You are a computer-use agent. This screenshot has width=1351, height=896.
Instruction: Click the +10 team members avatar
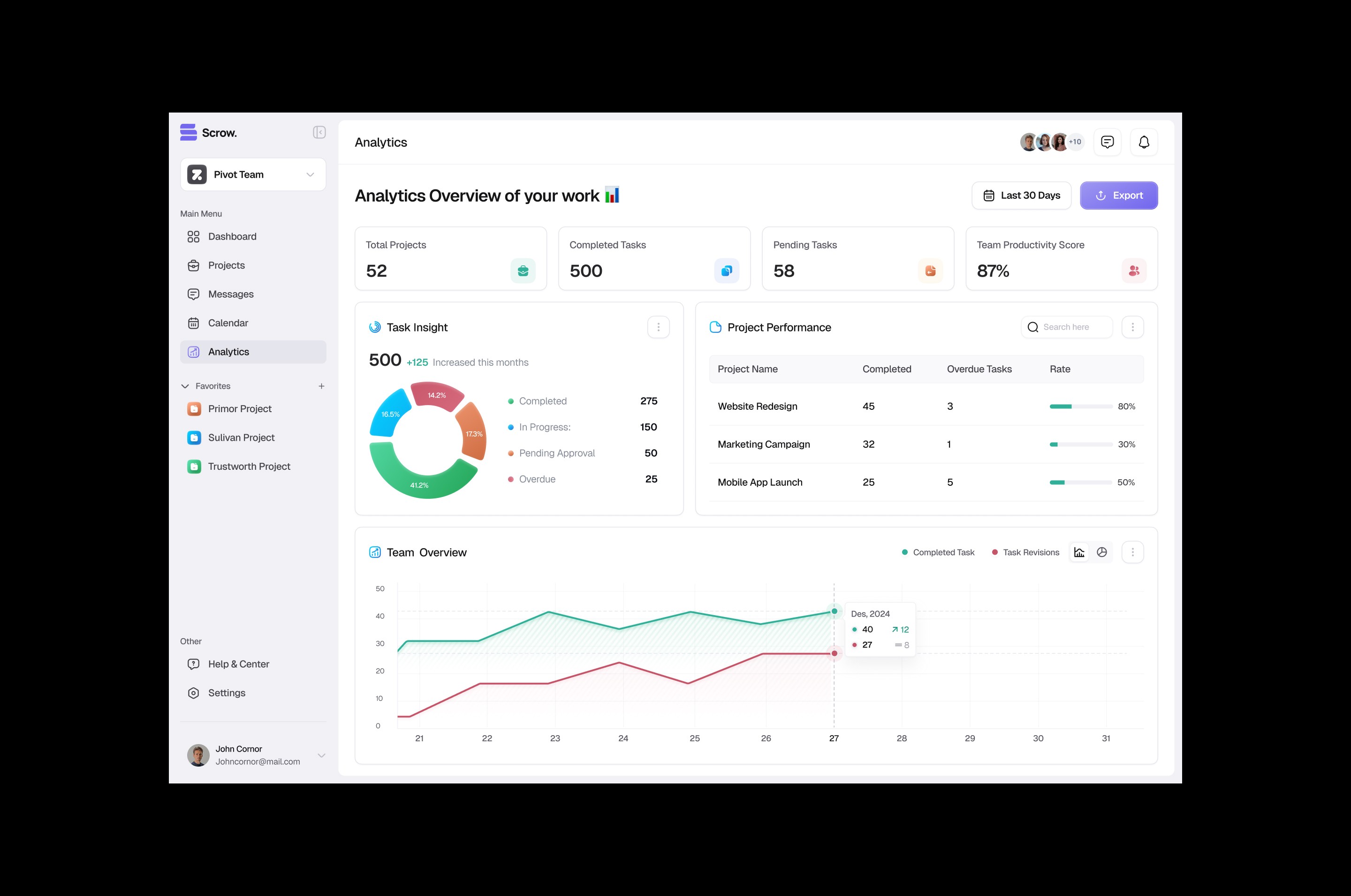tap(1075, 142)
